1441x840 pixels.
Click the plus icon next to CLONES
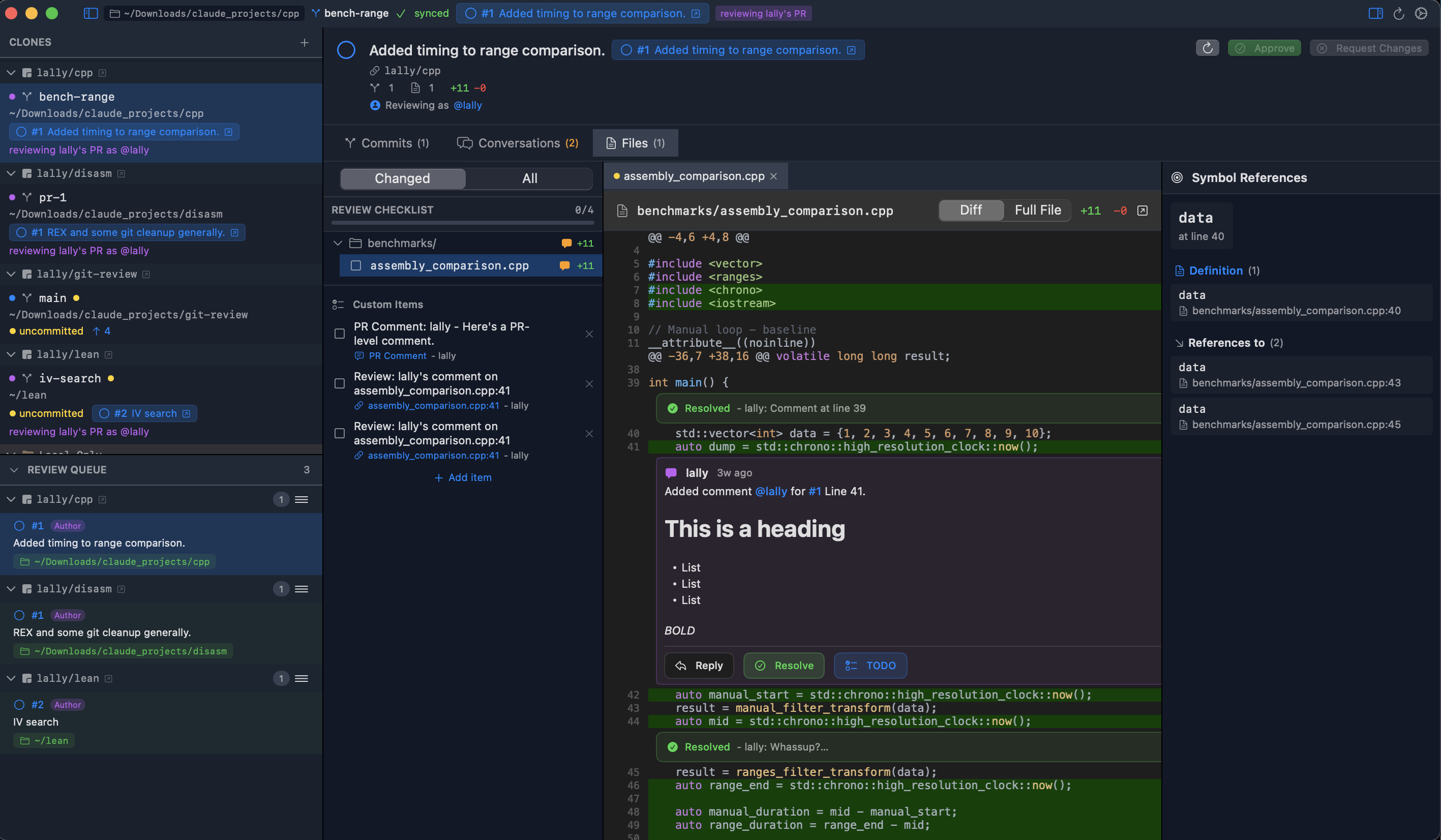point(304,42)
